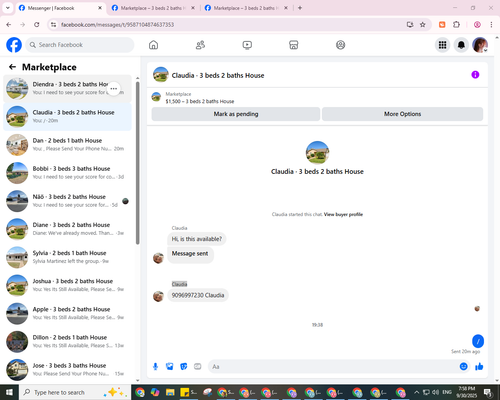Go back in browser history
The width and height of the screenshot is (500, 400).
[9, 25]
